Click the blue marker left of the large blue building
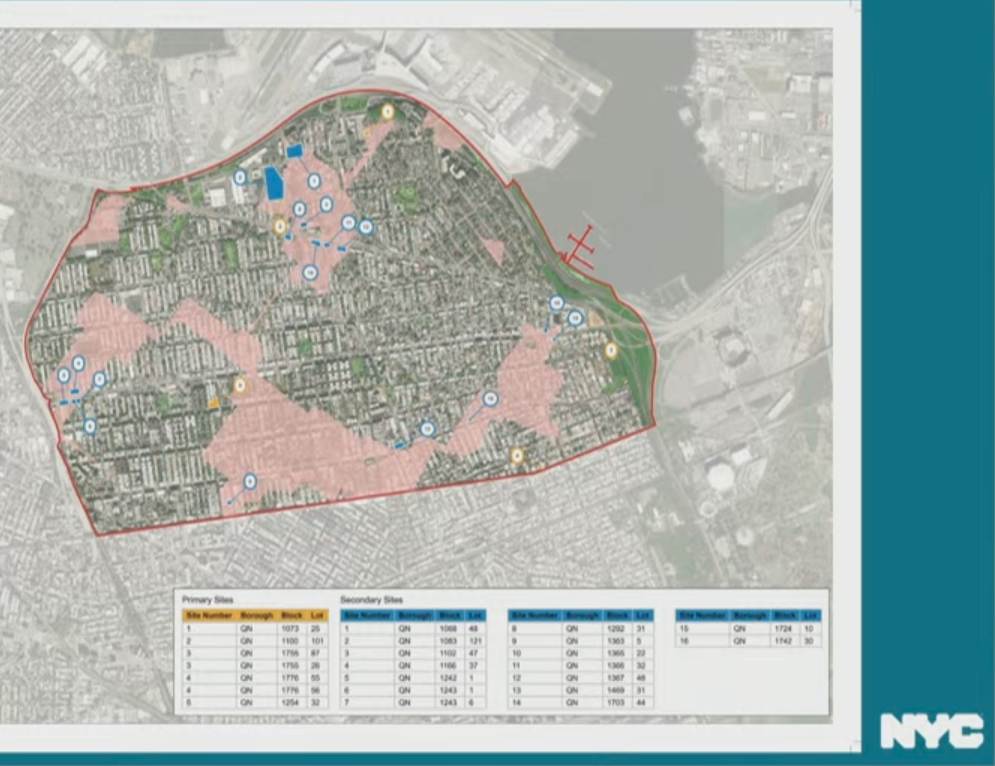995x766 pixels. click(x=240, y=177)
